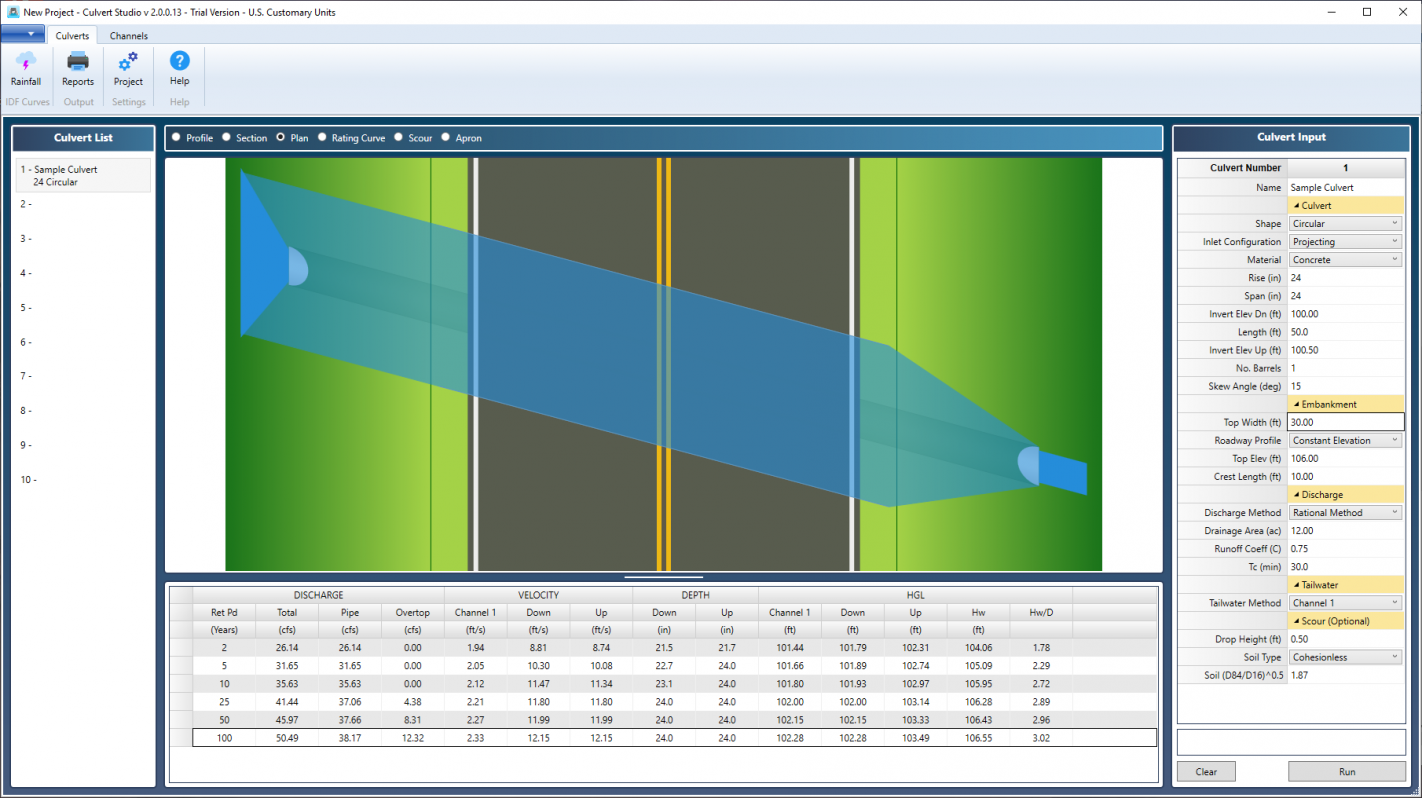
Task: Select the Culverts tab
Action: (72, 35)
